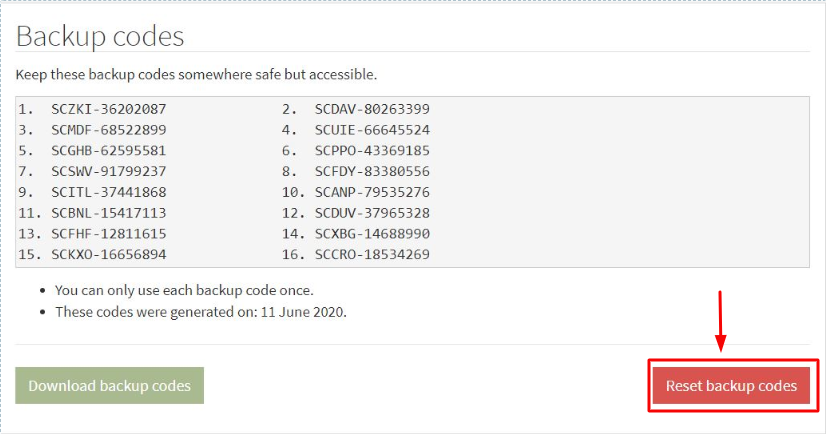Screen dimensions: 826x434
Task: Select backup code SCXBG-14688990
Action: pos(372,233)
